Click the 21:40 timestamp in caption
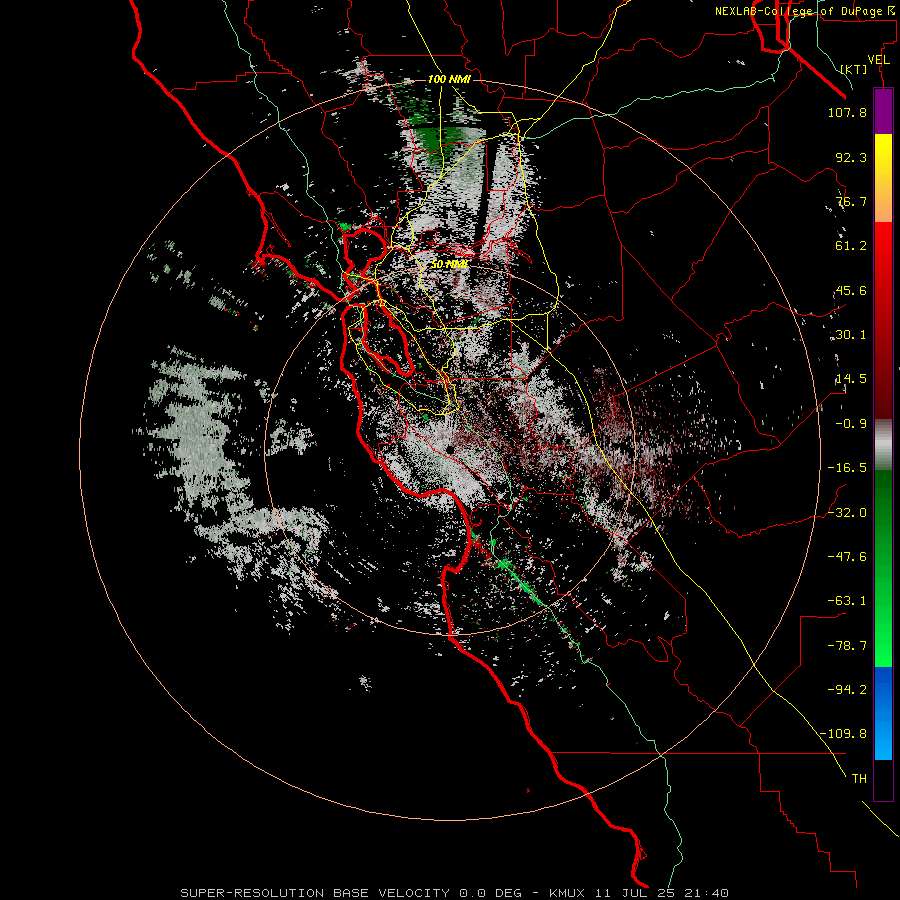The image size is (900, 900). [x=707, y=893]
